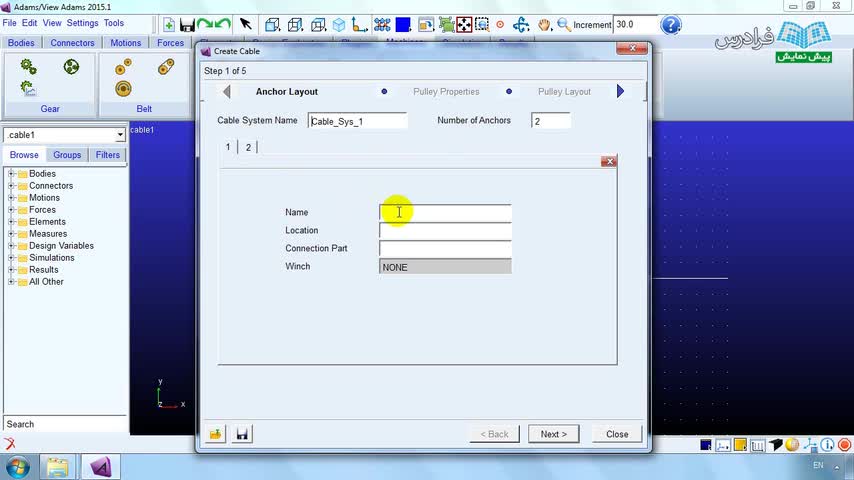Expand the Forces tree folder
Image resolution: width=854 pixels, height=480 pixels.
[x=11, y=210]
